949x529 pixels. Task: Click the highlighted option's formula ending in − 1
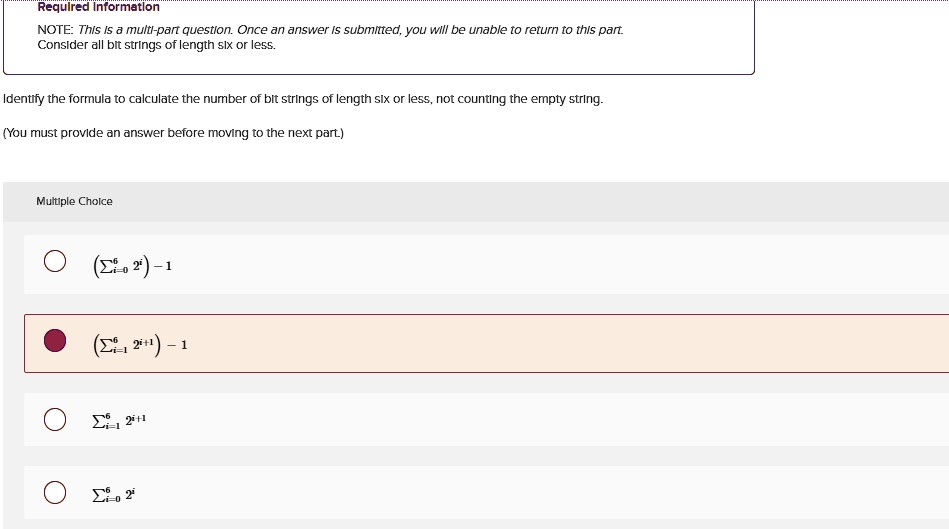coord(140,345)
